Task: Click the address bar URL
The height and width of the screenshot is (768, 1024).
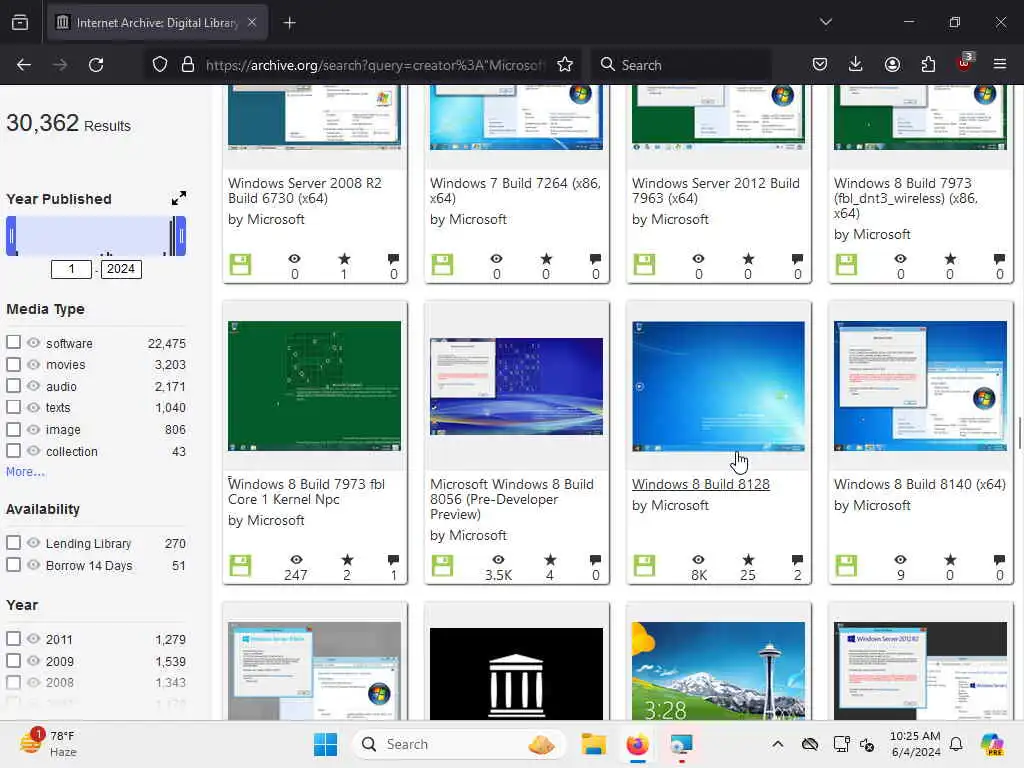Action: point(374,65)
